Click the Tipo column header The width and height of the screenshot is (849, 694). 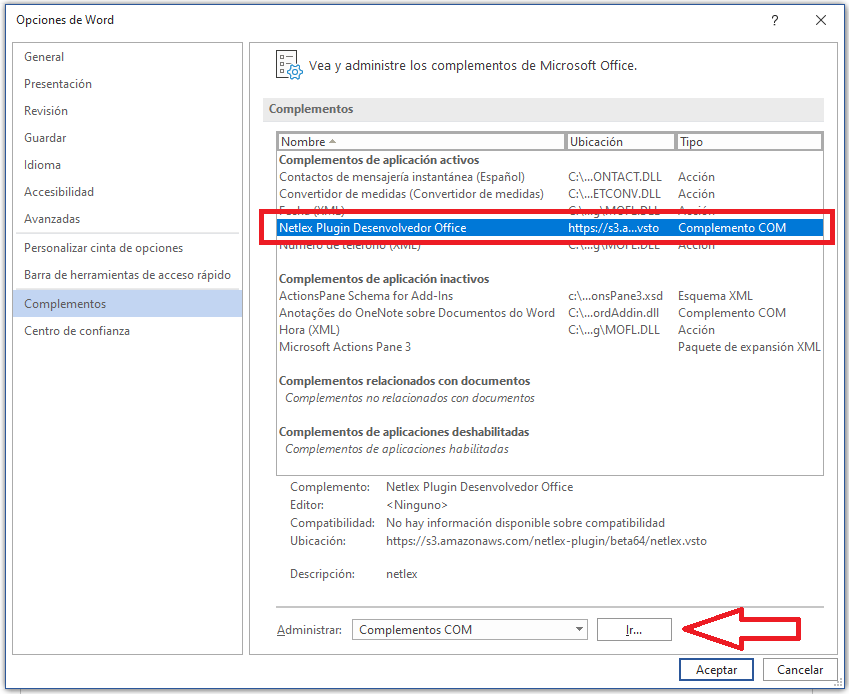pyautogui.click(x=749, y=142)
